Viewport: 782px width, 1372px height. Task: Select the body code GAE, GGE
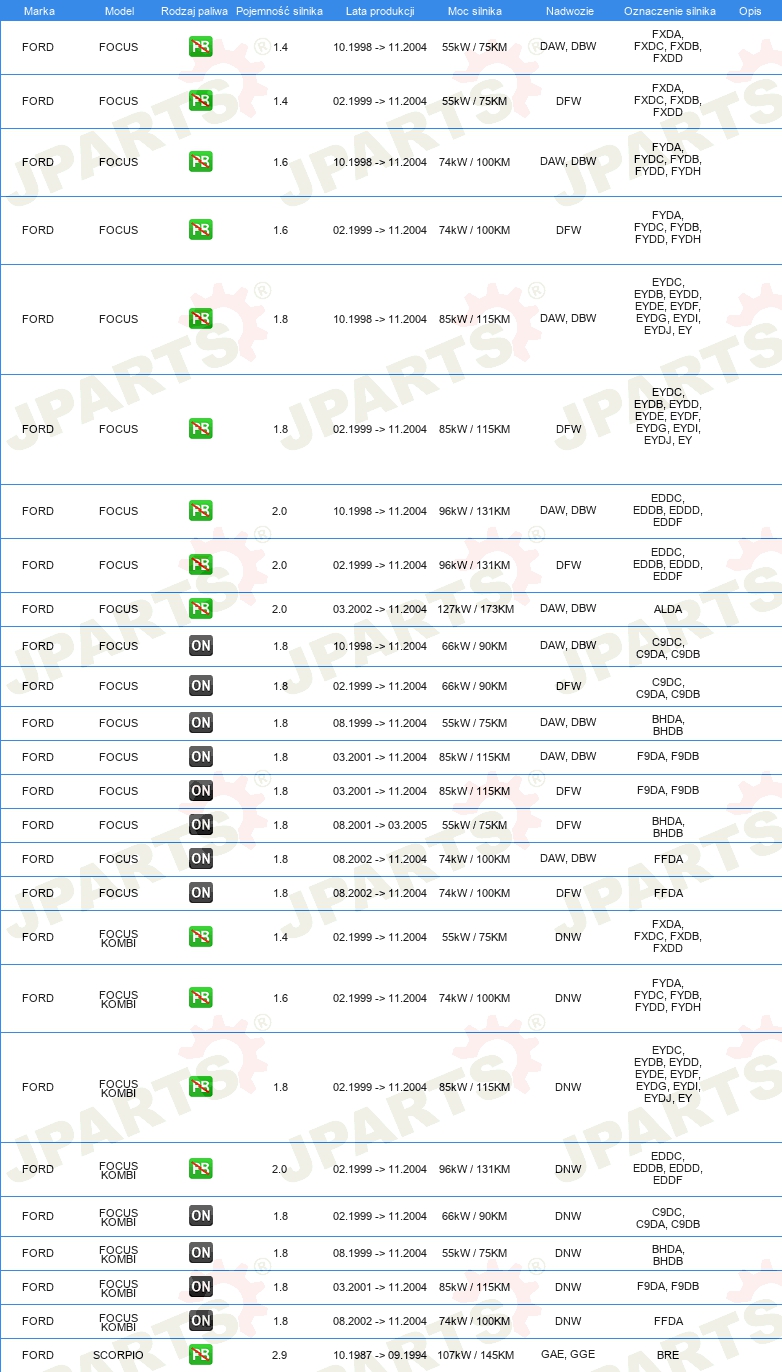click(x=568, y=1354)
